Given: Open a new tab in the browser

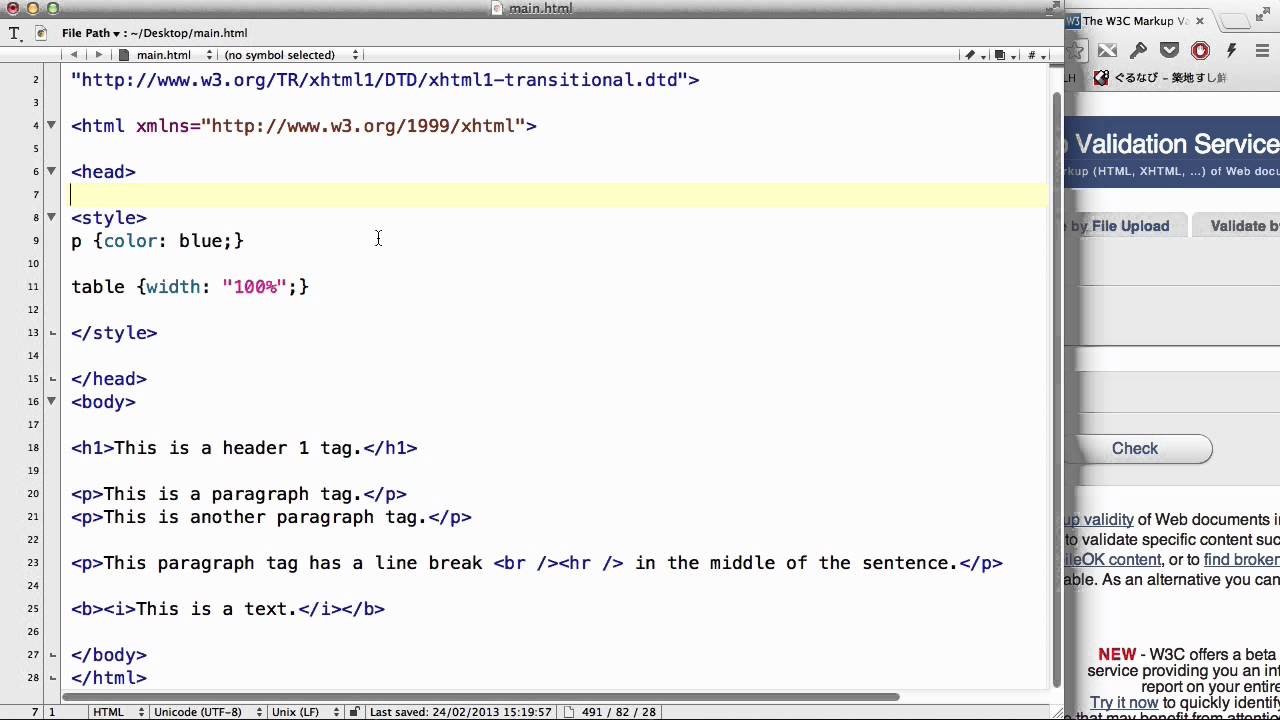Looking at the screenshot, I should (x=1237, y=20).
